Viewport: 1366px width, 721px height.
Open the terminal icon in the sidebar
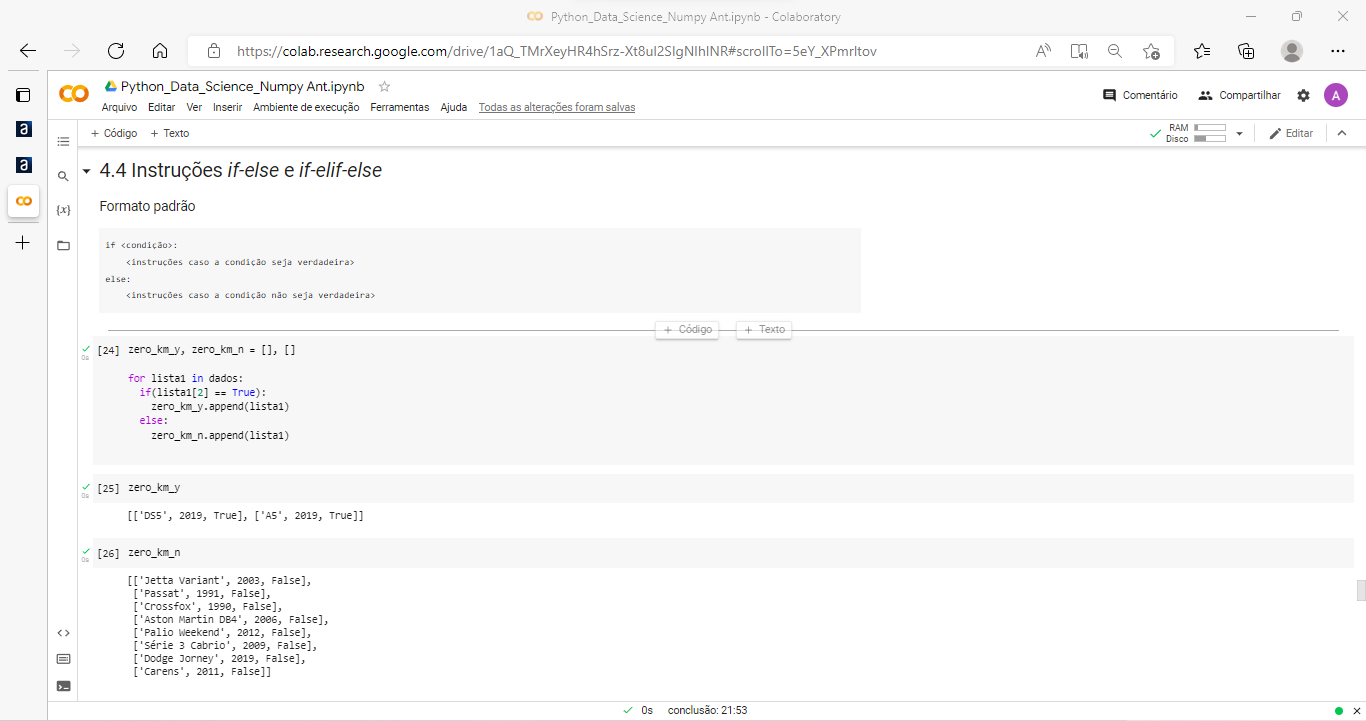[63, 686]
